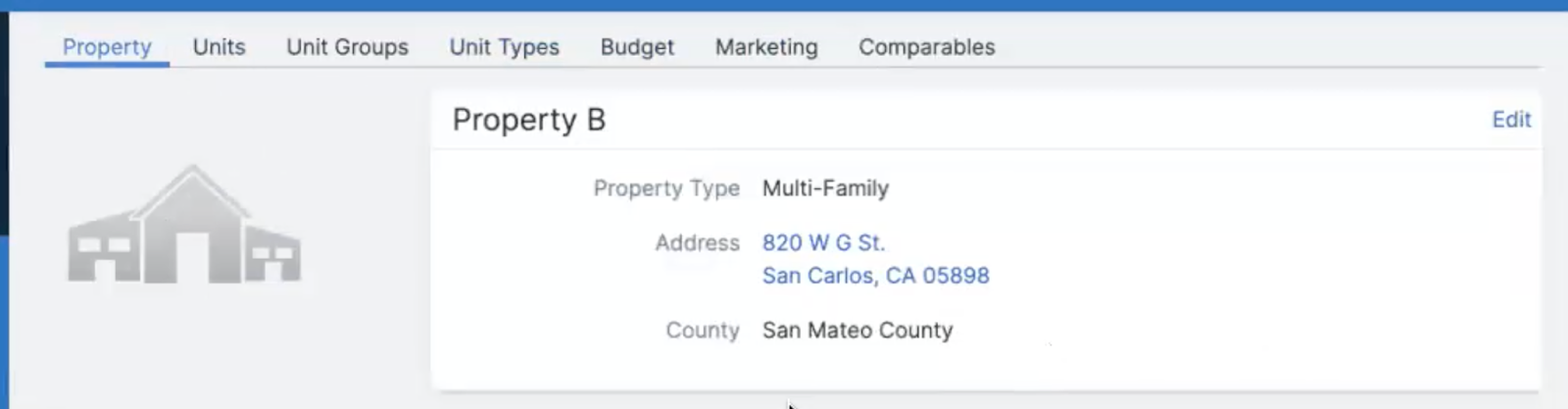Open the Units tab
Viewport: 1568px width, 409px height.
click(219, 47)
